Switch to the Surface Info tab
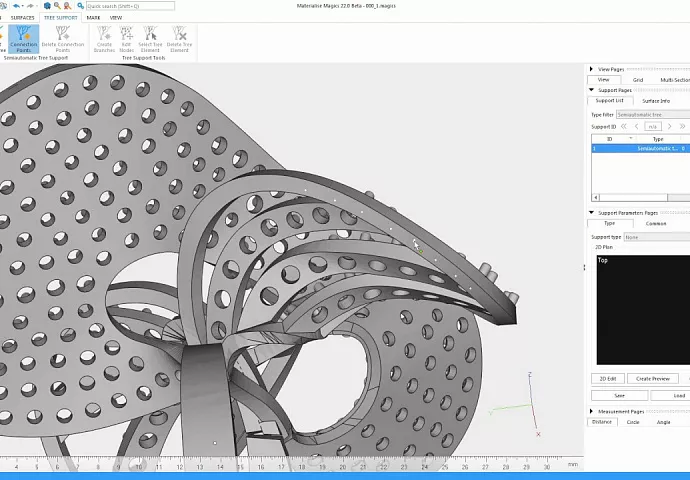 click(x=656, y=101)
